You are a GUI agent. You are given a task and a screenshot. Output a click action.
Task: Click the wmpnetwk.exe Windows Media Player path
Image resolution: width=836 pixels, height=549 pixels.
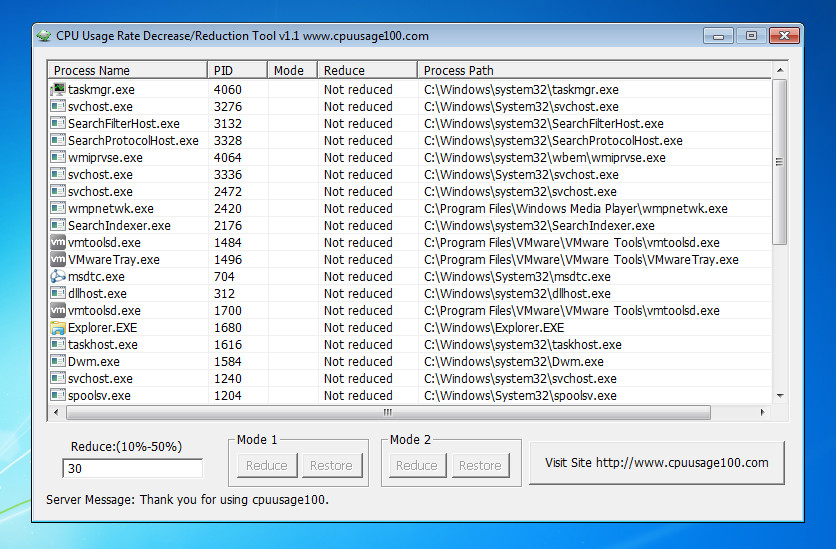[x=576, y=209]
